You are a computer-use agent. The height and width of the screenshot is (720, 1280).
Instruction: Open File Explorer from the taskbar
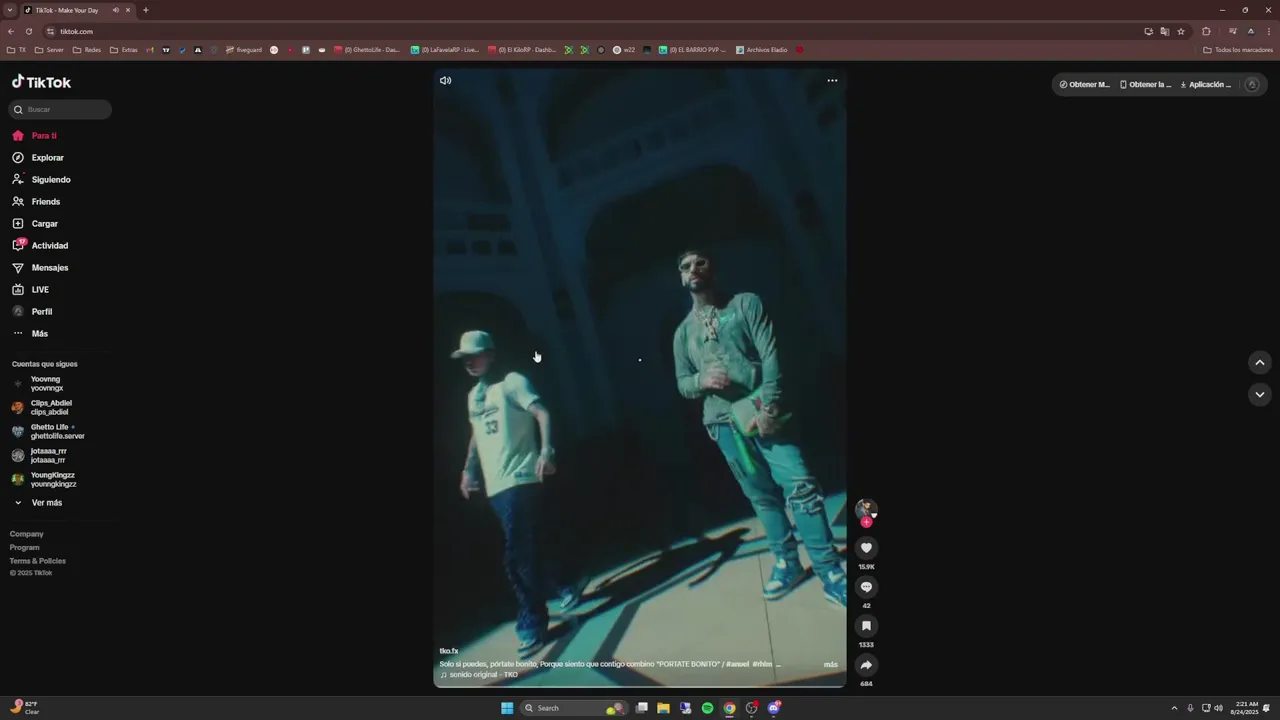click(663, 708)
